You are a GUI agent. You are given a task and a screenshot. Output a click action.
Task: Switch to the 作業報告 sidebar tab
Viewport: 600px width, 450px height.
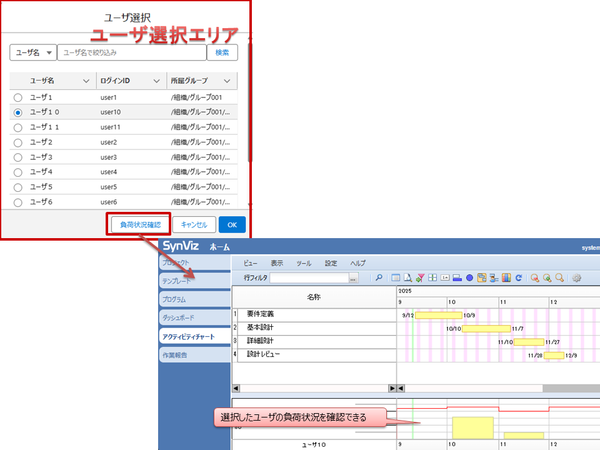[195, 355]
